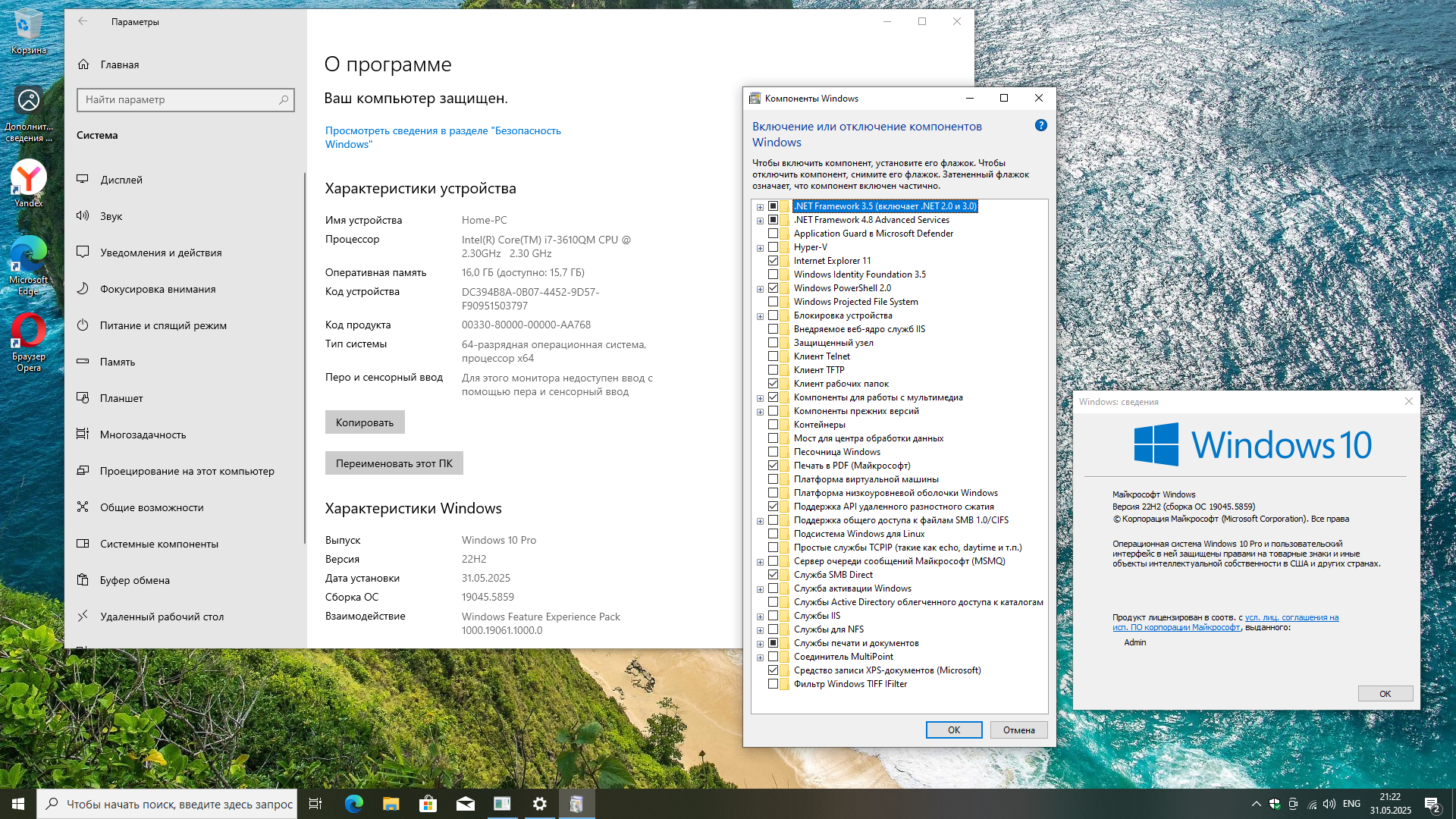Screen dimensions: 1456x819
Task: Open File Explorer in the taskbar
Action: pos(391,804)
